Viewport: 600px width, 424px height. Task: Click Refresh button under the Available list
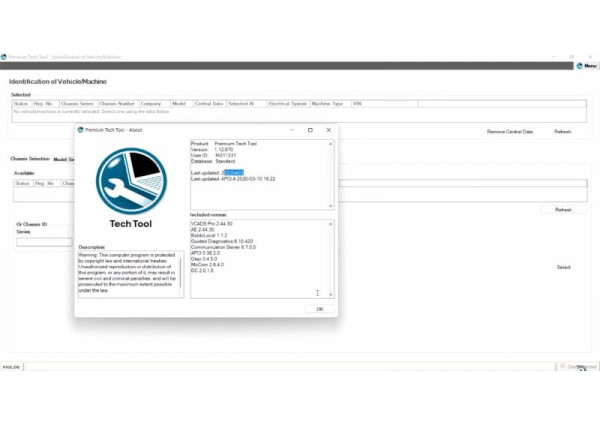click(563, 210)
